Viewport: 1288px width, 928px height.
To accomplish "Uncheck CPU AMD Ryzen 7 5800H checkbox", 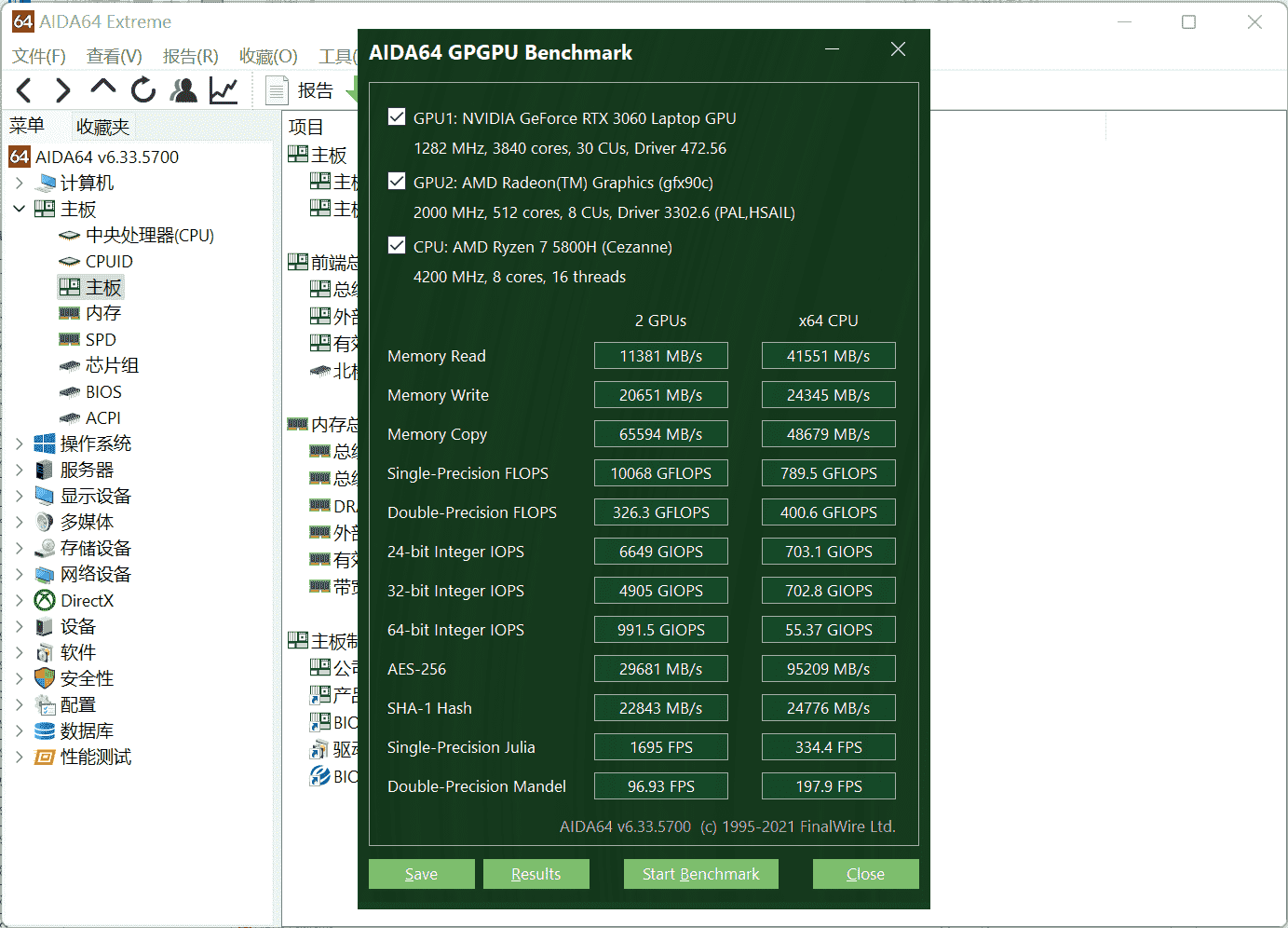I will tap(397, 246).
